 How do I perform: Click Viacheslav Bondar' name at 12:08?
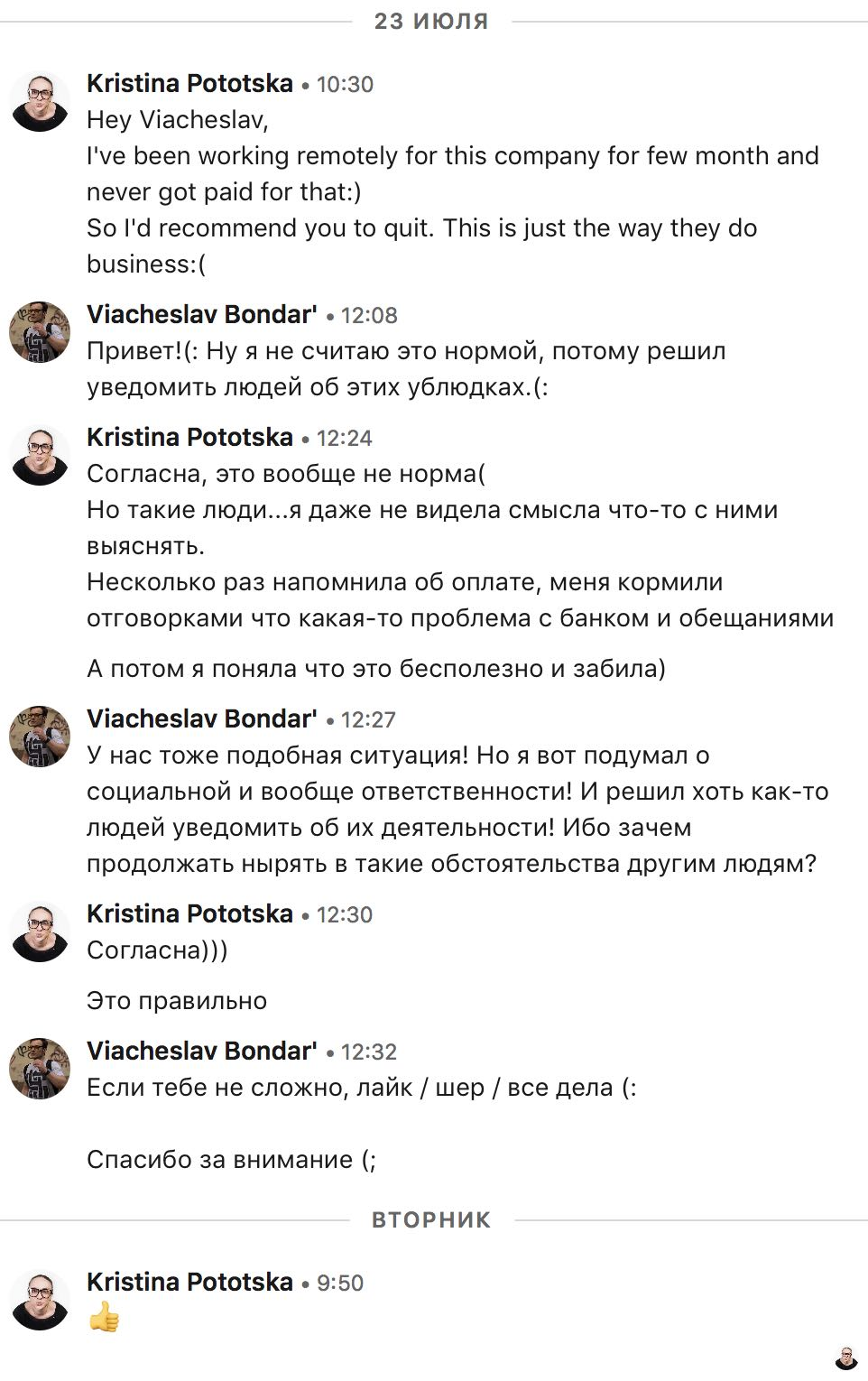point(201,314)
